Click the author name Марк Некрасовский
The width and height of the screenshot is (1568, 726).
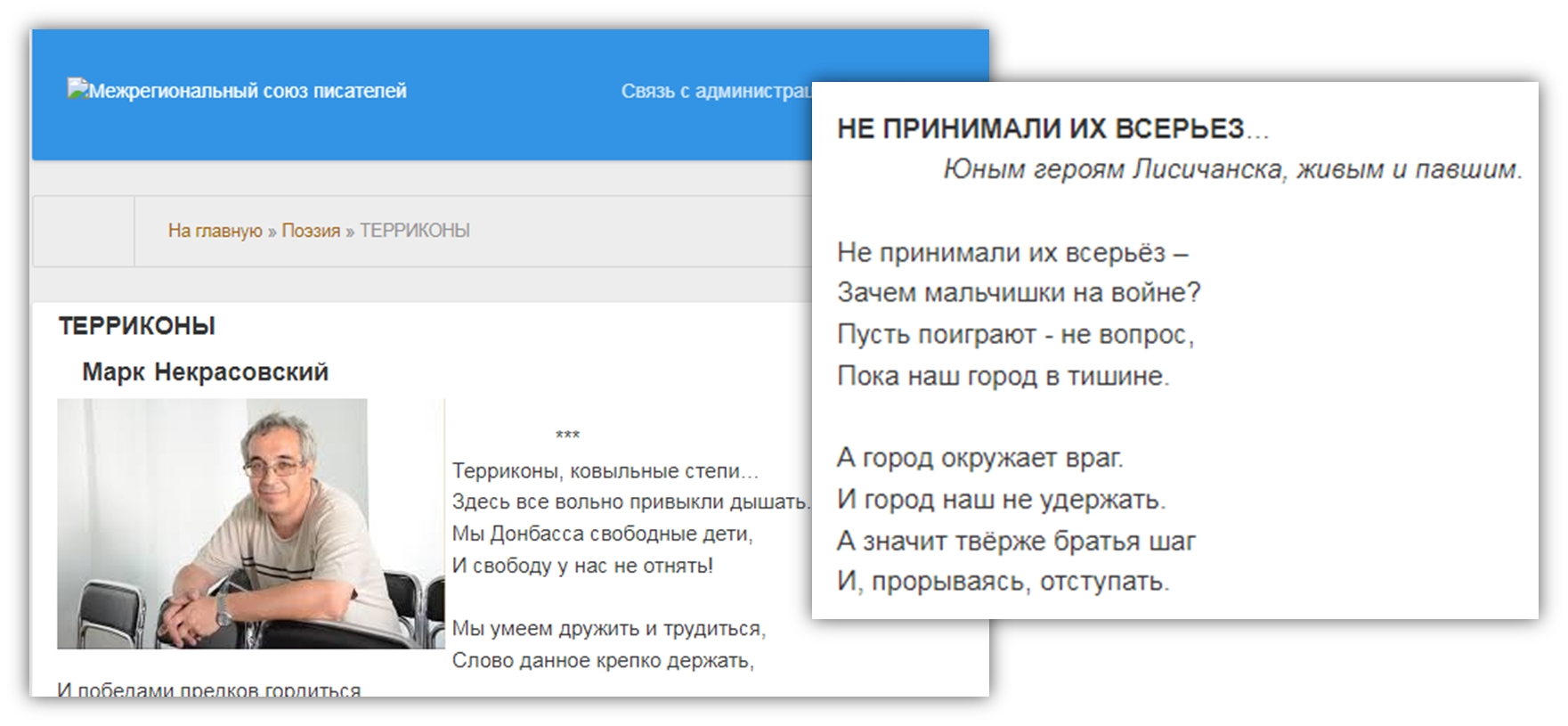[205, 371]
